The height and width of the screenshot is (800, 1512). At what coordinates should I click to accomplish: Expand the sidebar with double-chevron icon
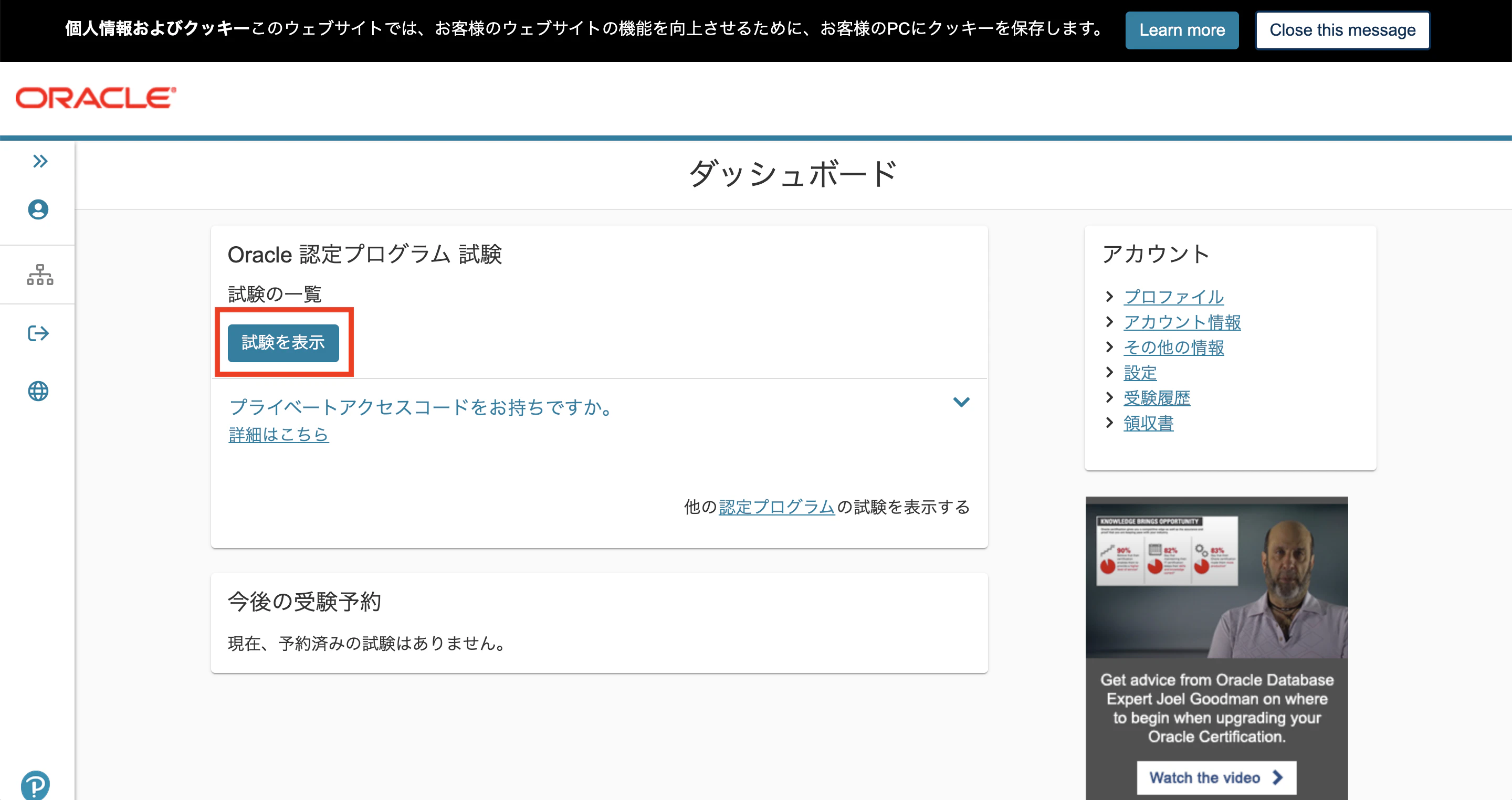(40, 161)
